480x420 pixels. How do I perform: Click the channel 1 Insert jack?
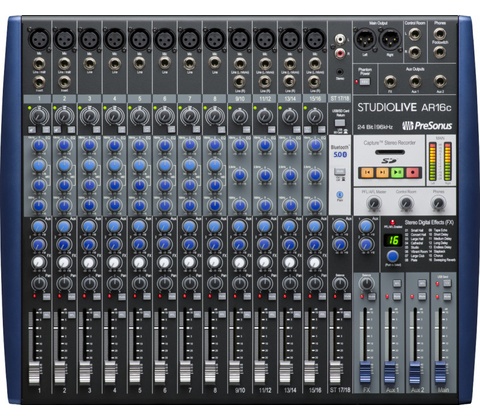pos(39,82)
